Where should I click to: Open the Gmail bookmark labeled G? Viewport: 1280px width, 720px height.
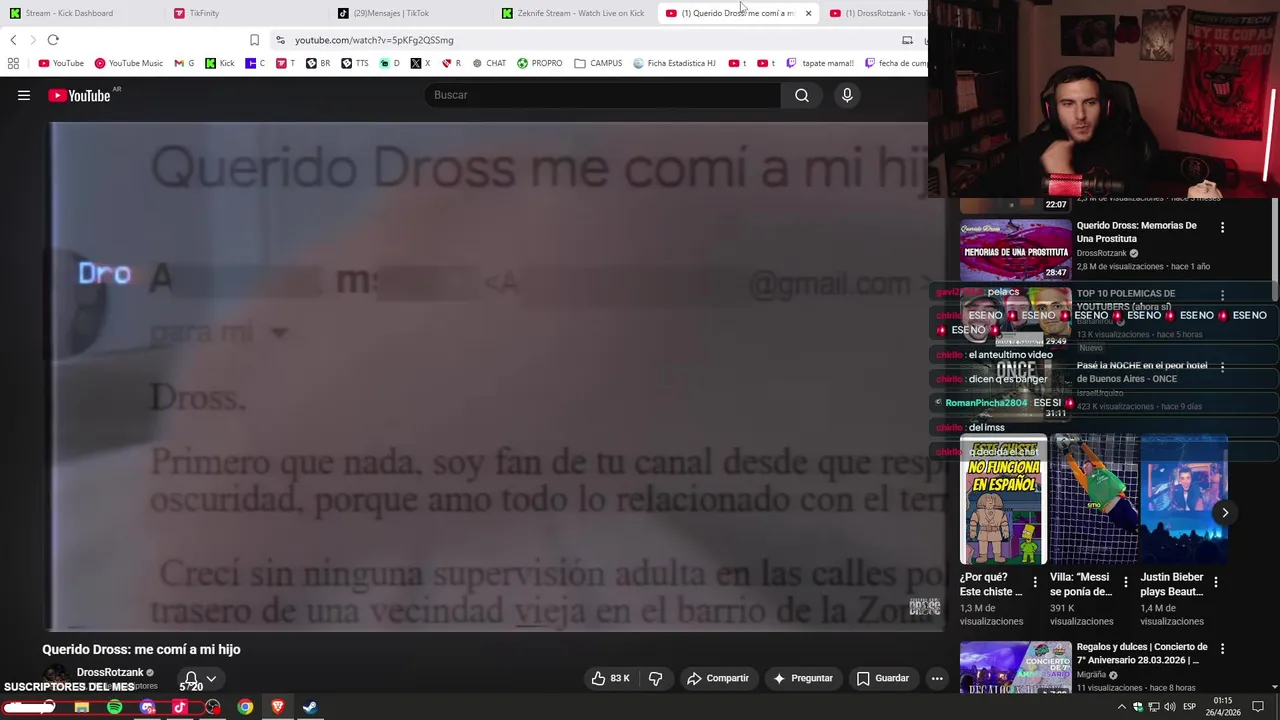click(184, 63)
